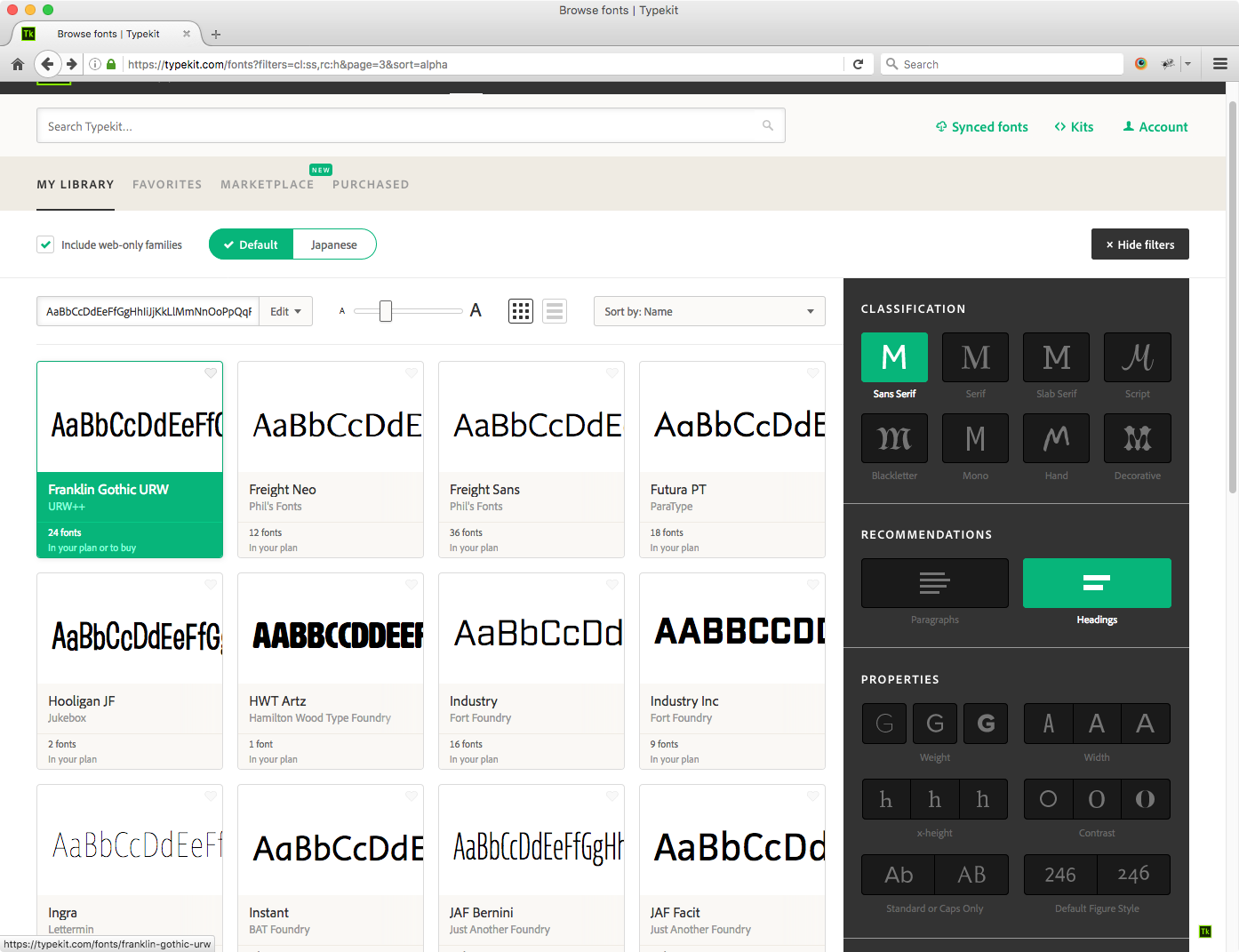Click the Franklin Gothic URW font card

click(130, 460)
